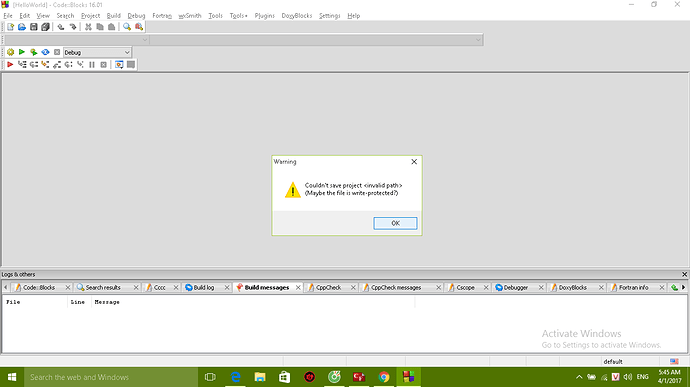
Task: Click OK in the Warning dialog
Action: [x=395, y=223]
